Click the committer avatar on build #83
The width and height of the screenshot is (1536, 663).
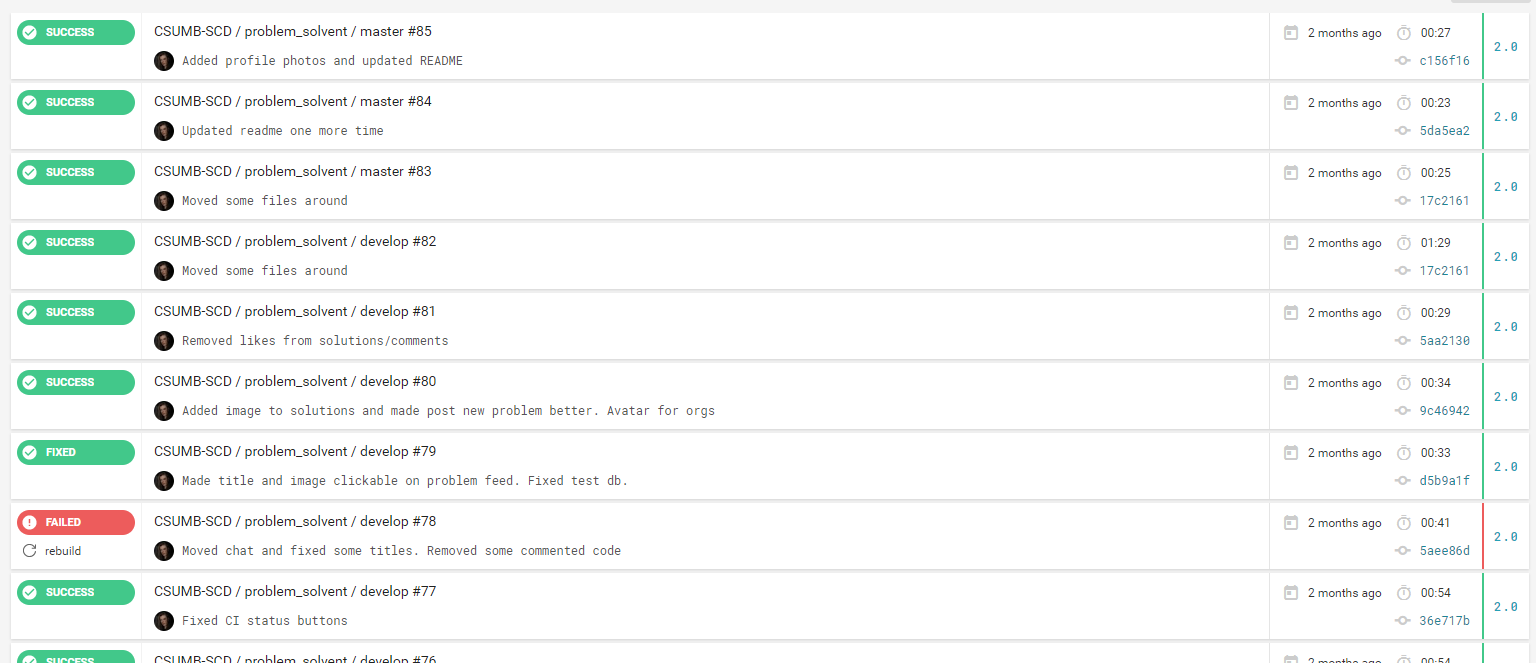tap(164, 201)
